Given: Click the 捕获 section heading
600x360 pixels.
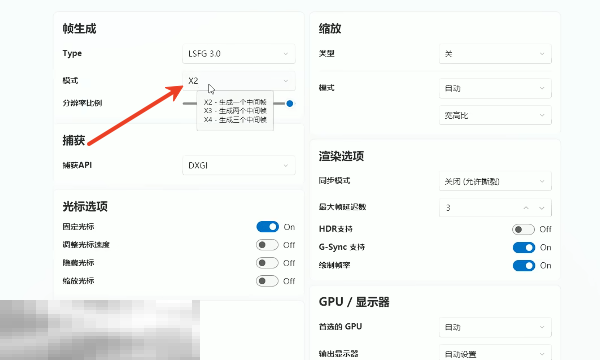Looking at the screenshot, I should coord(73,140).
